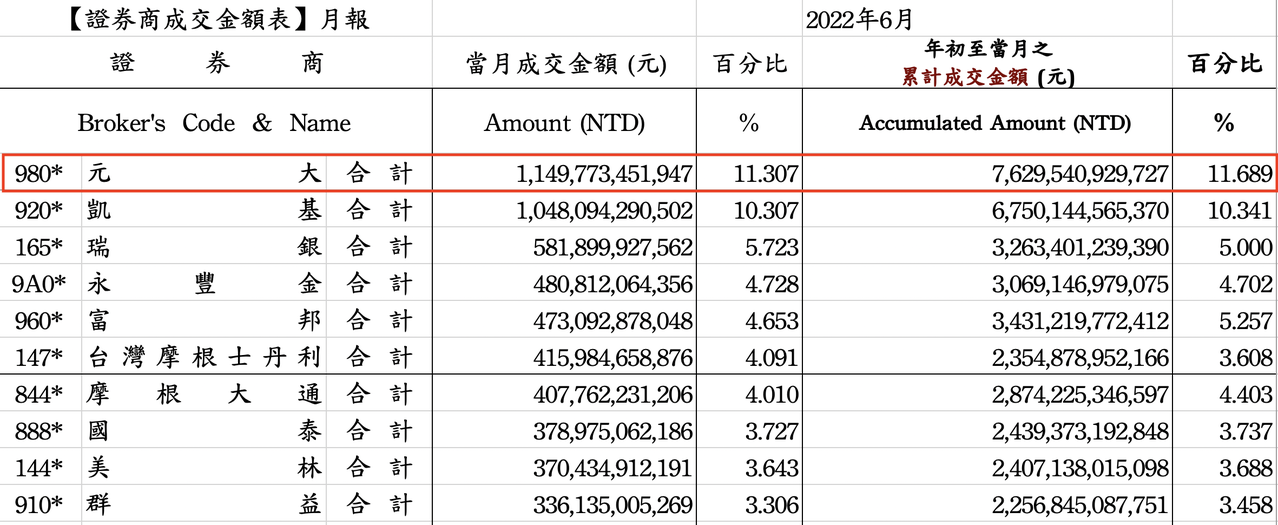Select broker code 165* cell

pyautogui.click(x=39, y=247)
